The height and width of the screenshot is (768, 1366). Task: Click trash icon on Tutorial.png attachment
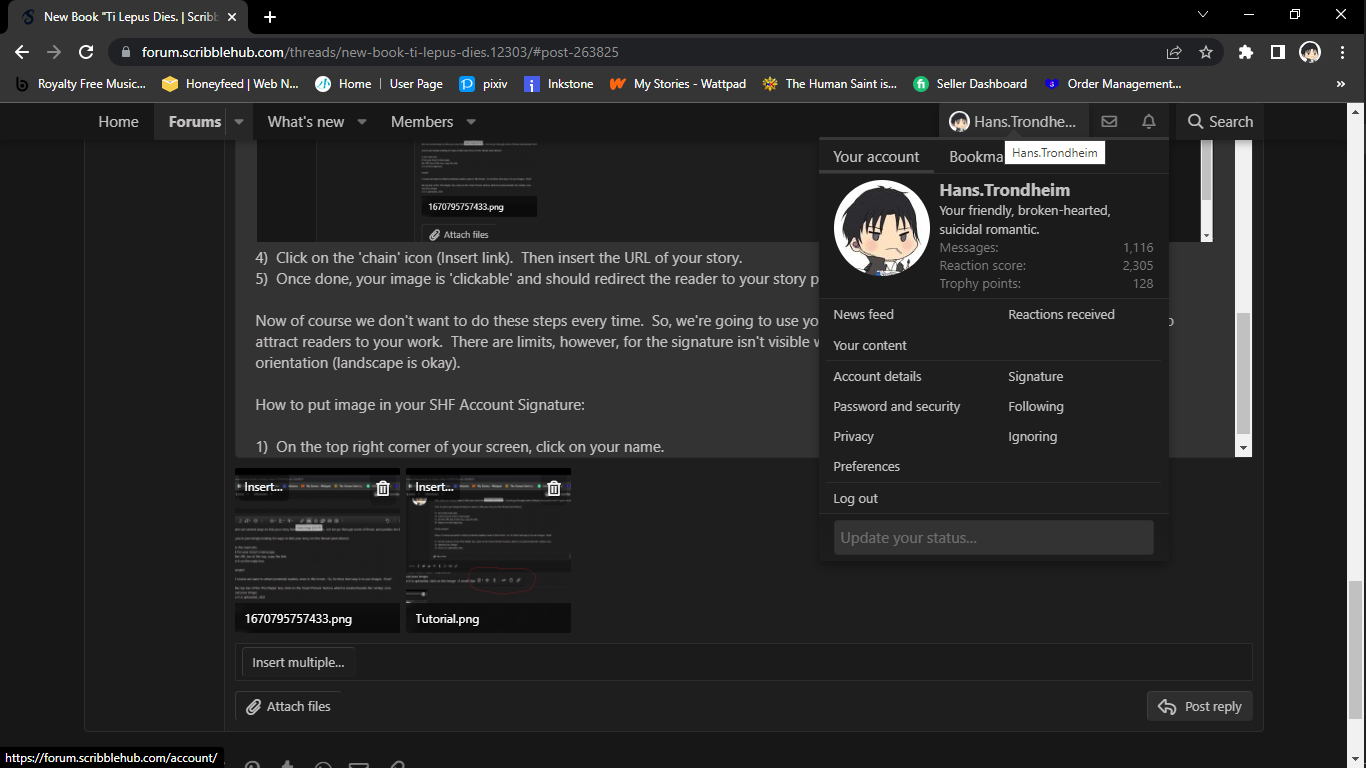(x=553, y=488)
